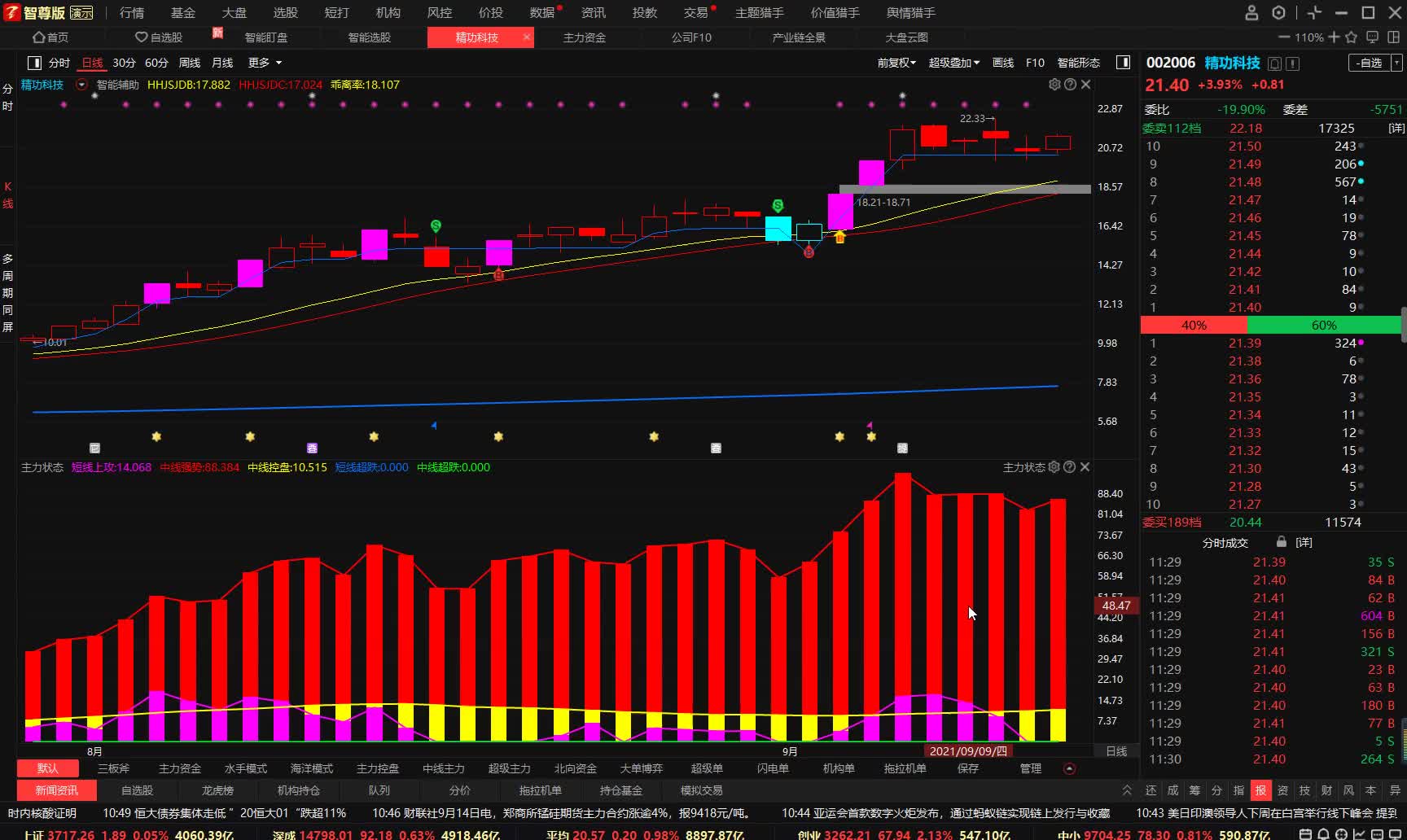This screenshot has width=1407, height=840.
Task: Click the star favorite icon near zoom
Action: (x=1352, y=37)
